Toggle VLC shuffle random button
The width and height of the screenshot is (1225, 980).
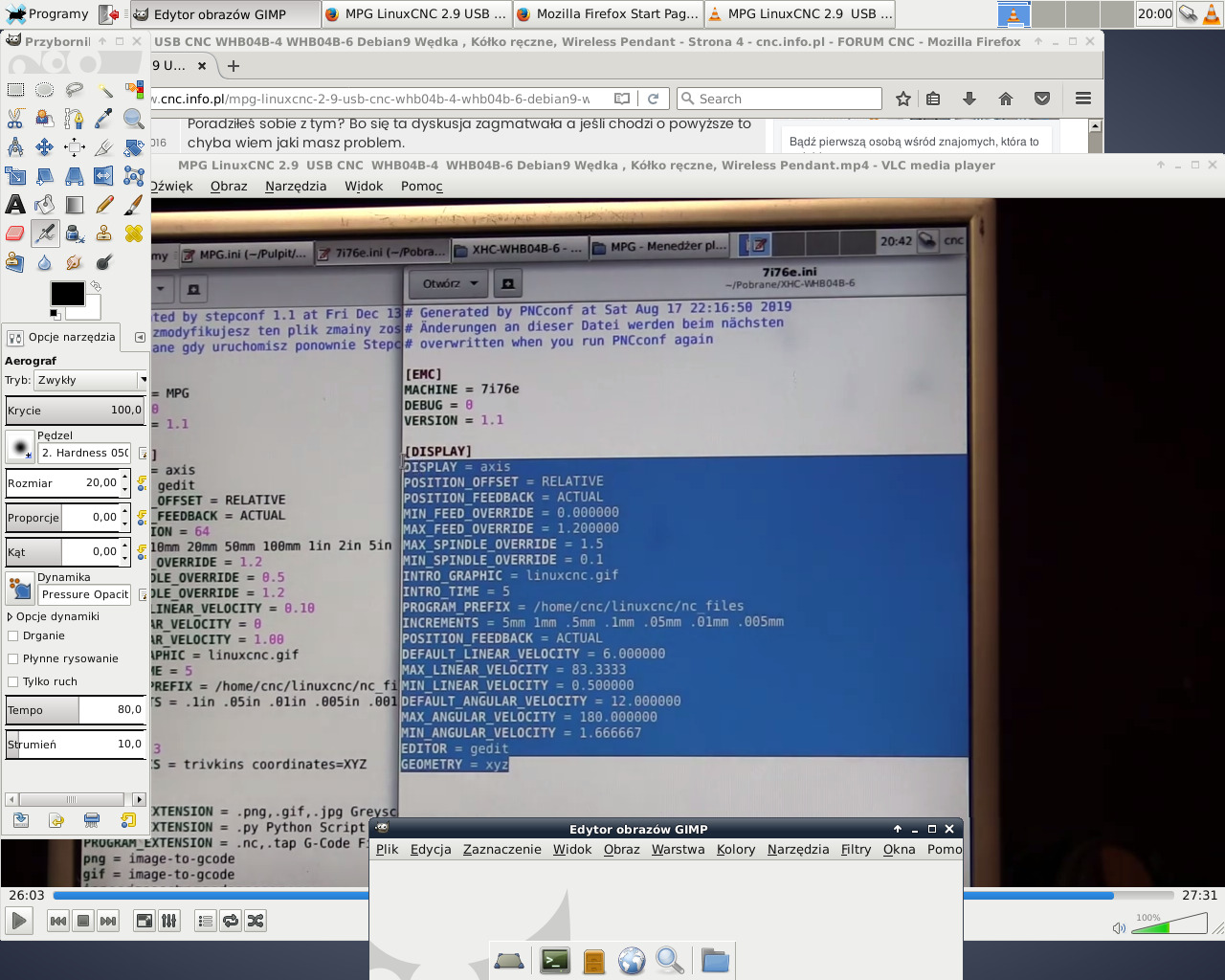coord(256,921)
